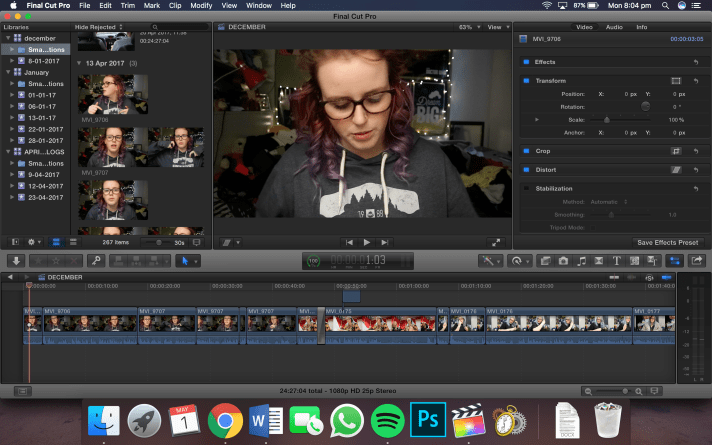Switch to the Audio inspector tab
This screenshot has height=445, width=712.
click(613, 26)
